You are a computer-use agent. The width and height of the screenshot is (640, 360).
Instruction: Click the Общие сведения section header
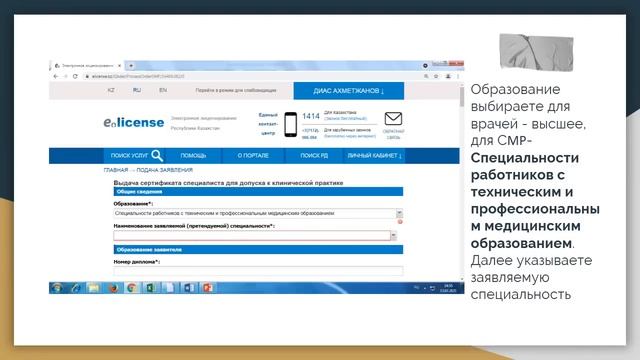pyautogui.click(x=258, y=192)
